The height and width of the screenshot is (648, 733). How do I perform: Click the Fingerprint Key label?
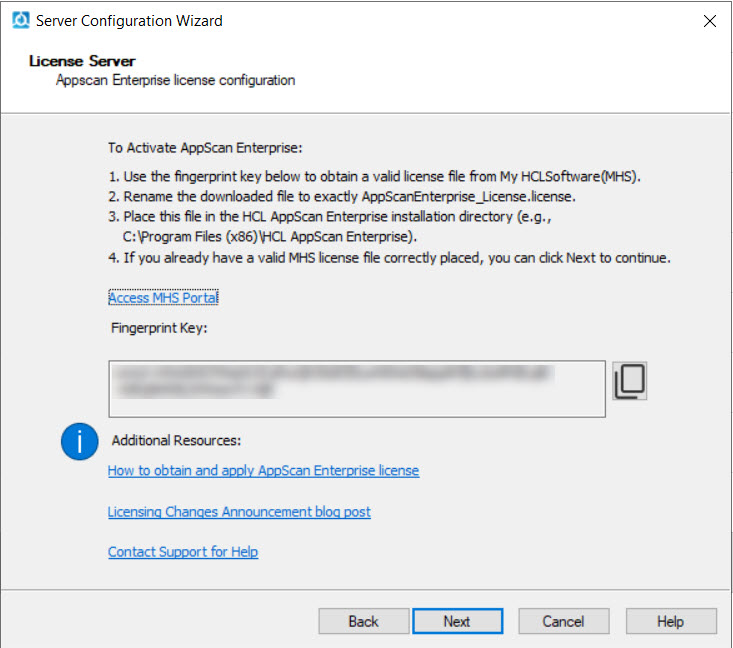coord(159,328)
